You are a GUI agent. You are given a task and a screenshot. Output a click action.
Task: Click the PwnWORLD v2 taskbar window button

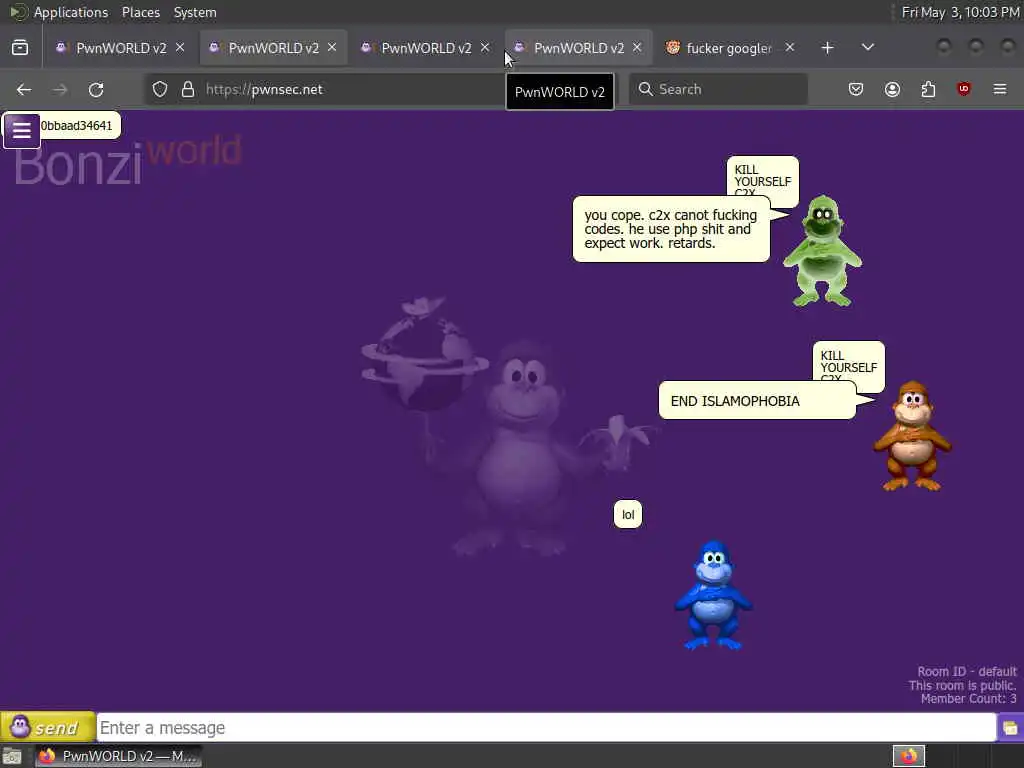[x=118, y=756]
